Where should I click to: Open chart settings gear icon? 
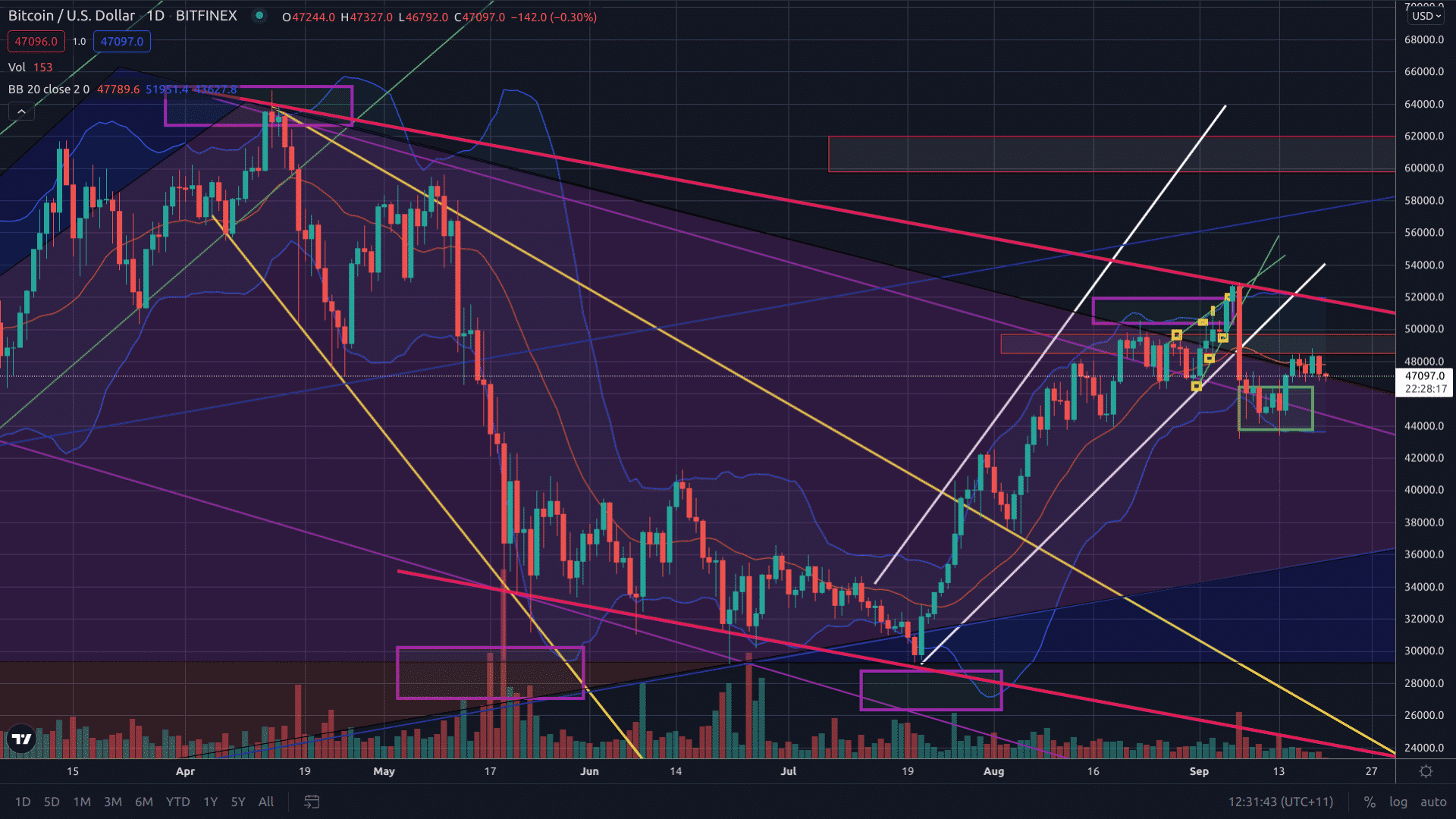point(1426,771)
